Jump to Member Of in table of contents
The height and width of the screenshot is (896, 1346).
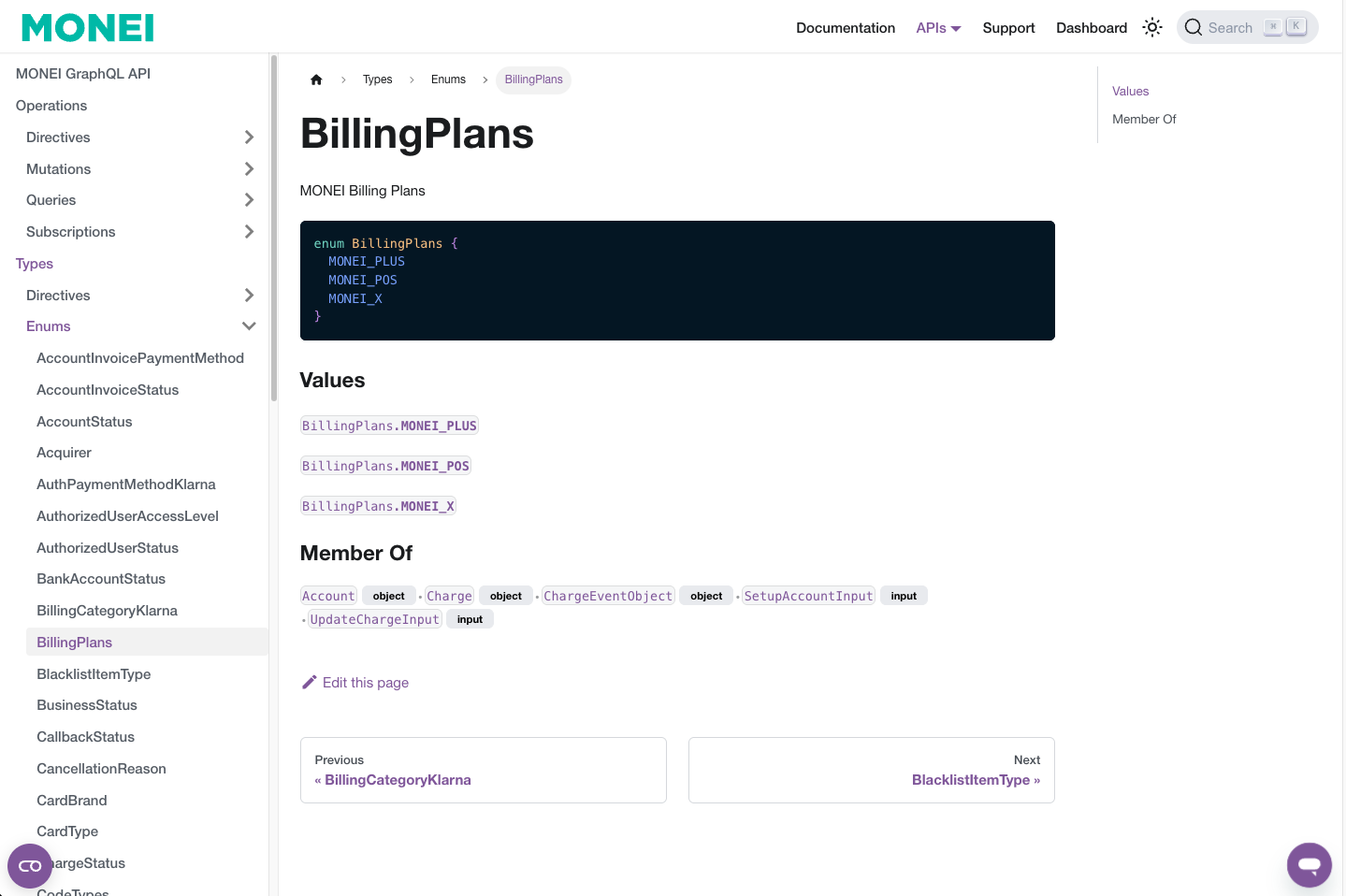pos(1144,120)
